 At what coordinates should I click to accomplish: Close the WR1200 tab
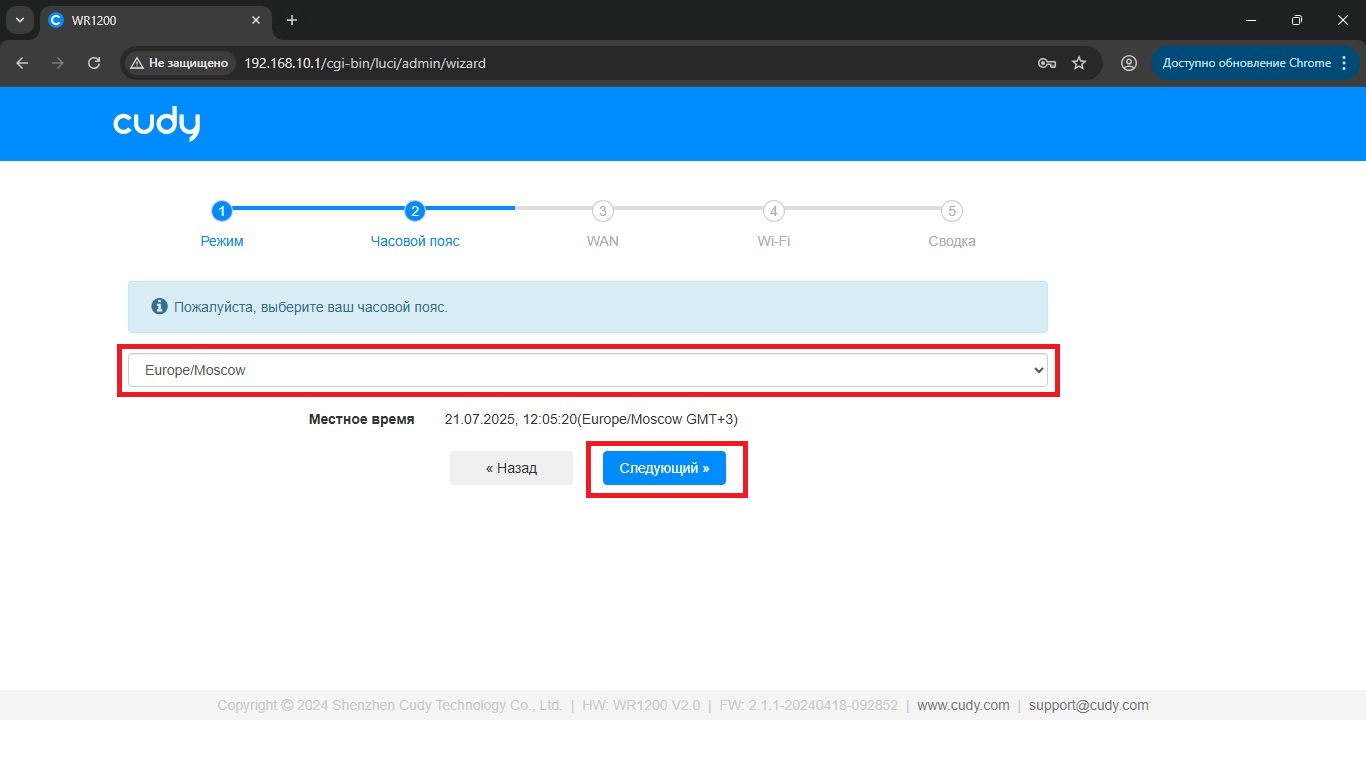[256, 20]
